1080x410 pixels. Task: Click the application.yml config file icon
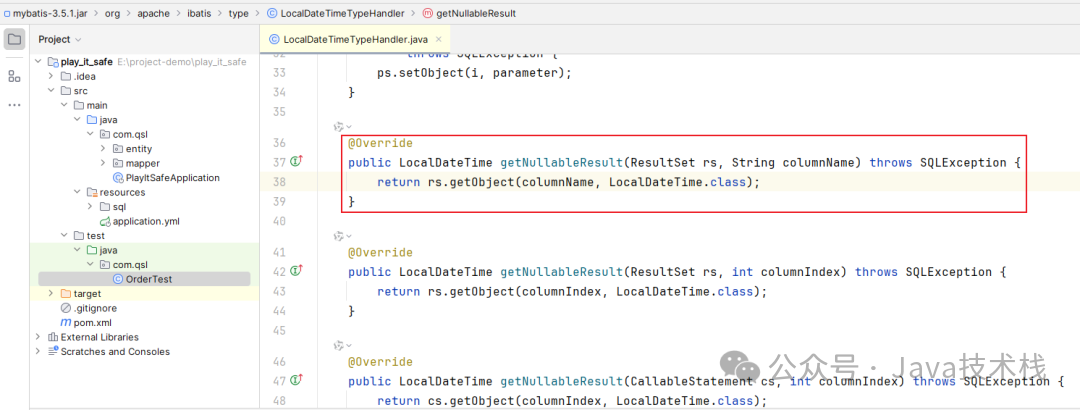[105, 221]
